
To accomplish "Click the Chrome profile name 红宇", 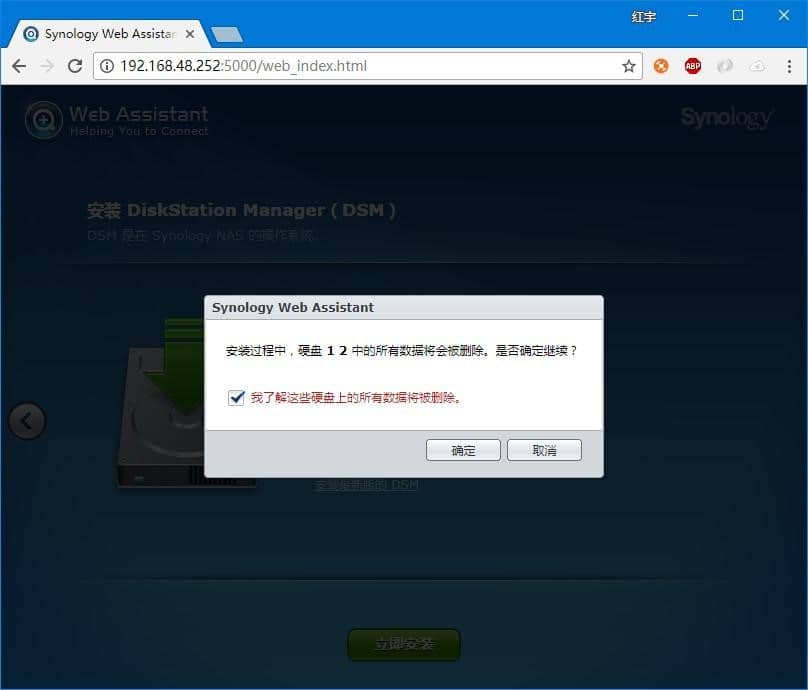I will click(x=644, y=16).
